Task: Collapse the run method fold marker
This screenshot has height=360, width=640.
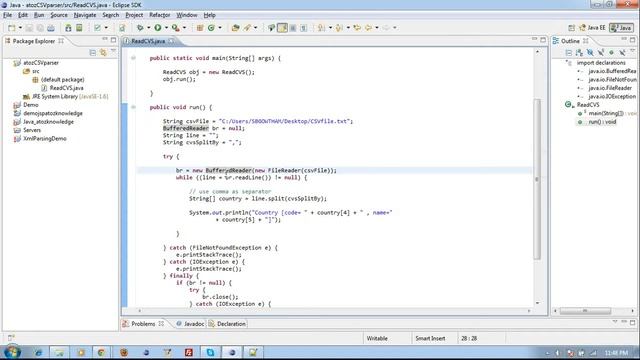Action: click(x=133, y=107)
